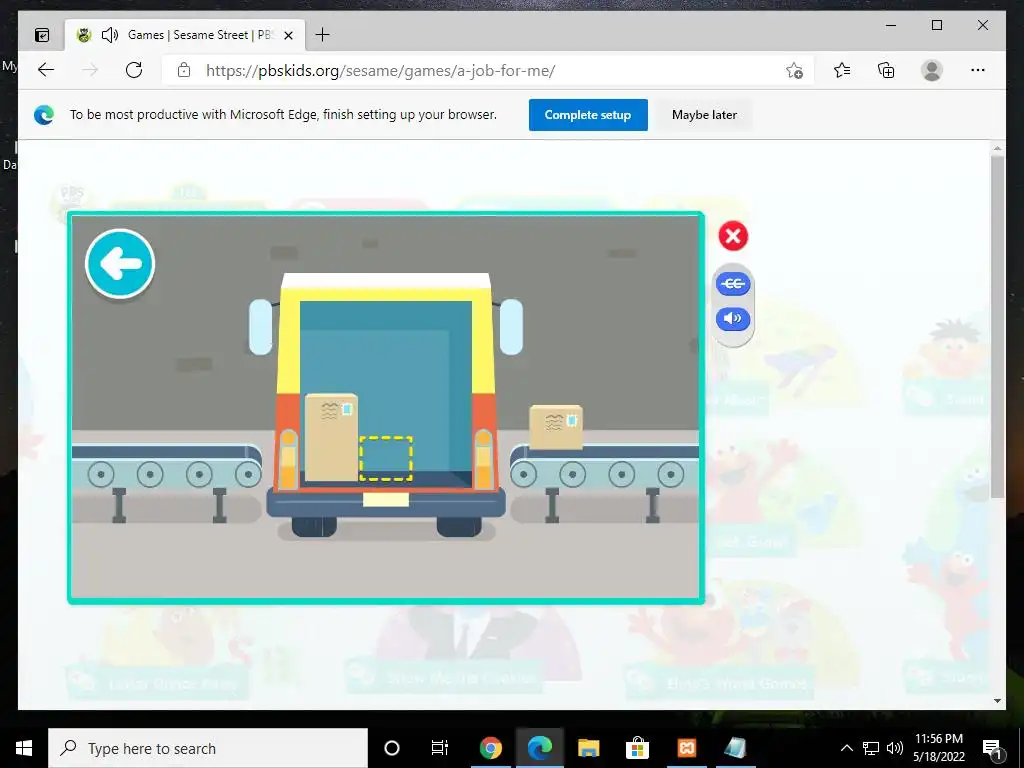1024x768 pixels.
Task: Open the XAMPP taskbar icon
Action: 686,748
